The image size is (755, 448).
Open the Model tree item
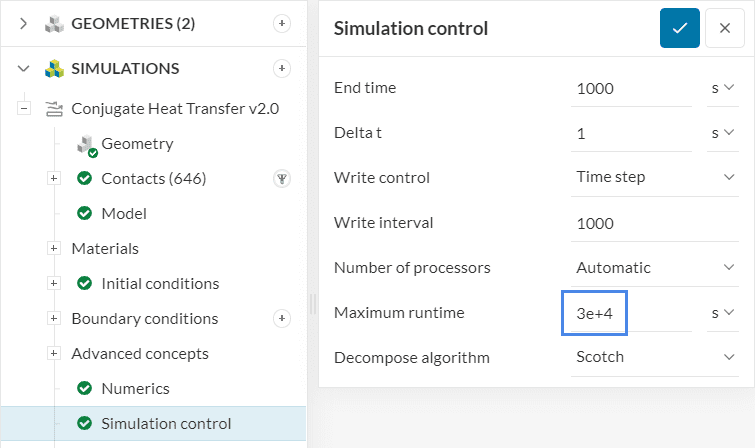pos(124,213)
